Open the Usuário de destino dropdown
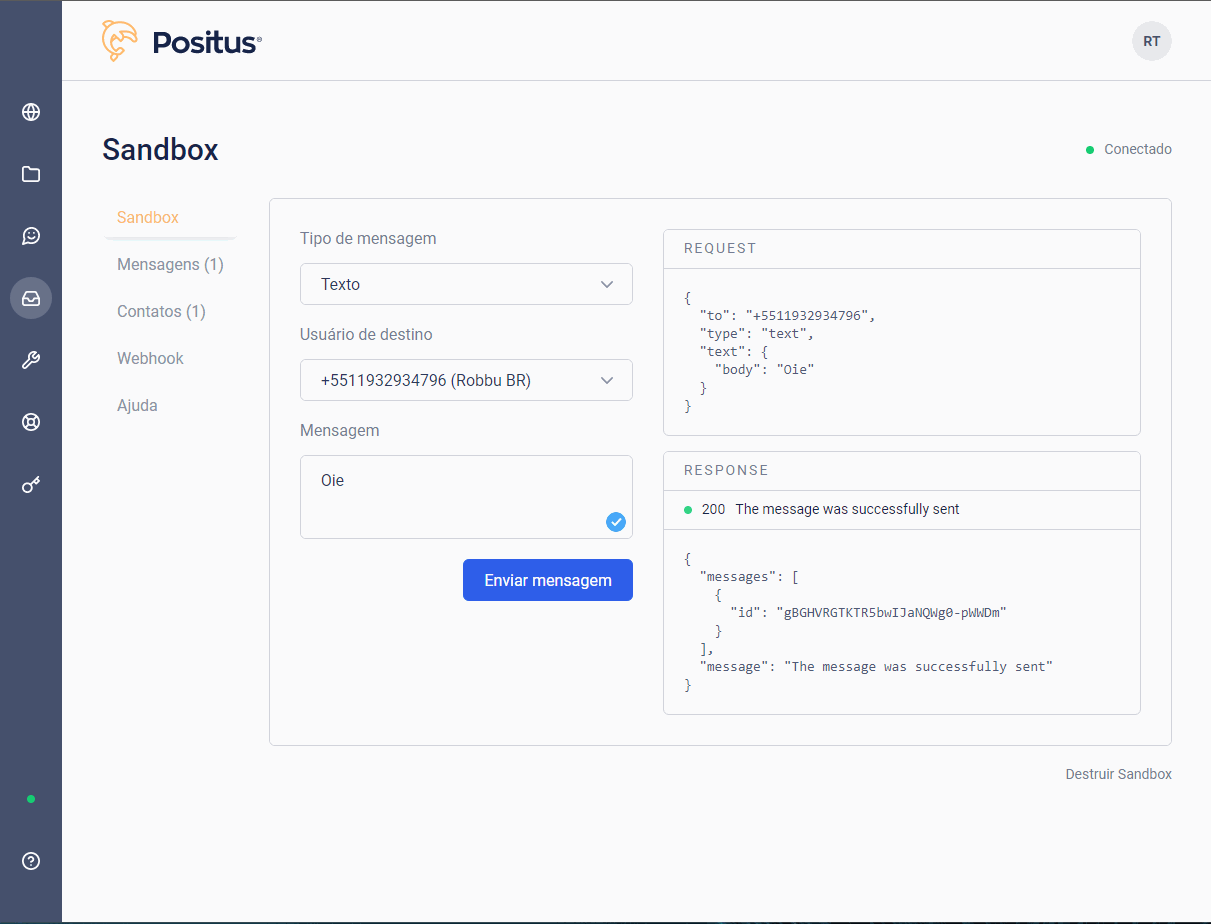1211x924 pixels. 466,380
